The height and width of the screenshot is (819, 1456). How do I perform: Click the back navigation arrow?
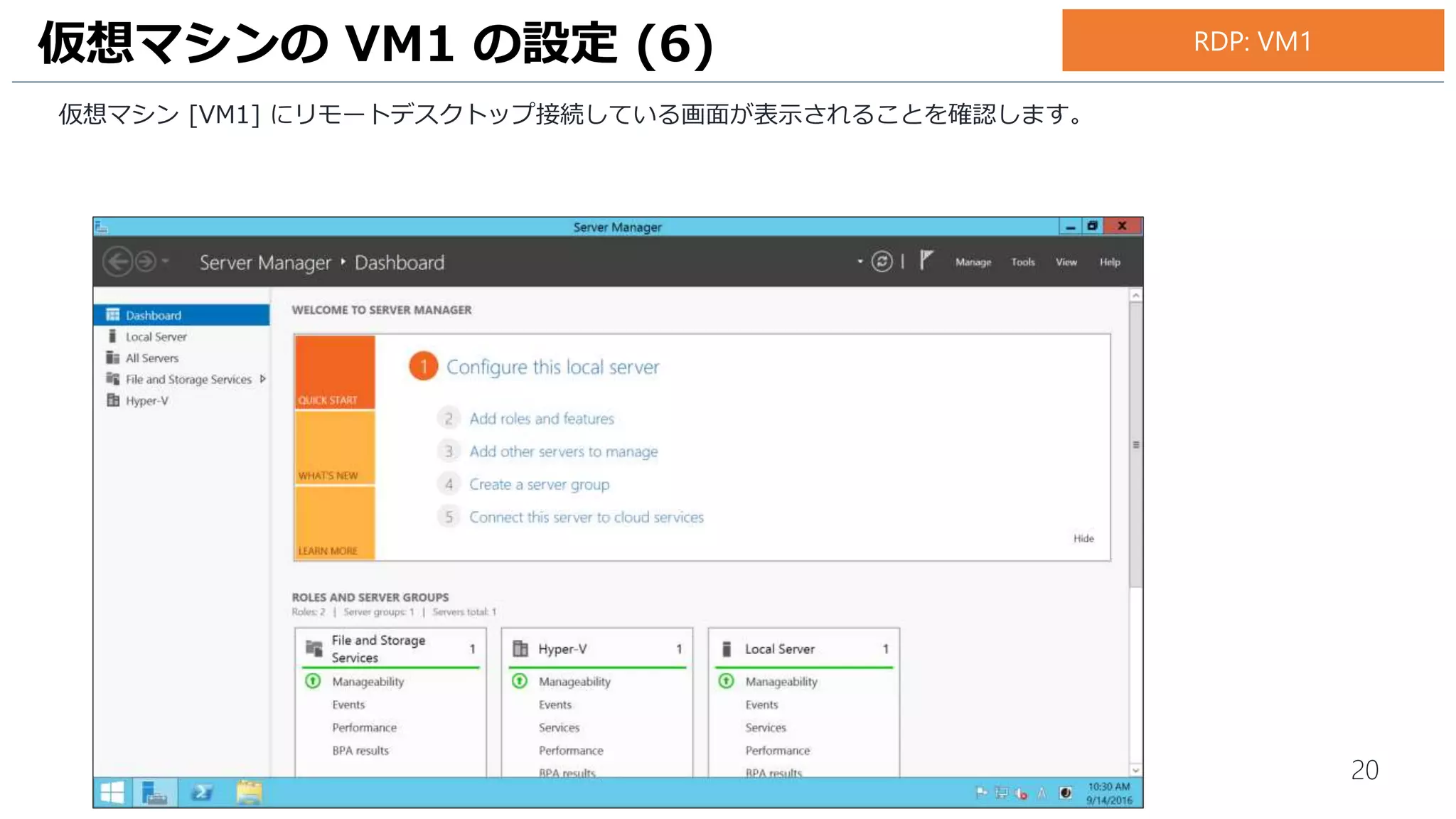118,262
